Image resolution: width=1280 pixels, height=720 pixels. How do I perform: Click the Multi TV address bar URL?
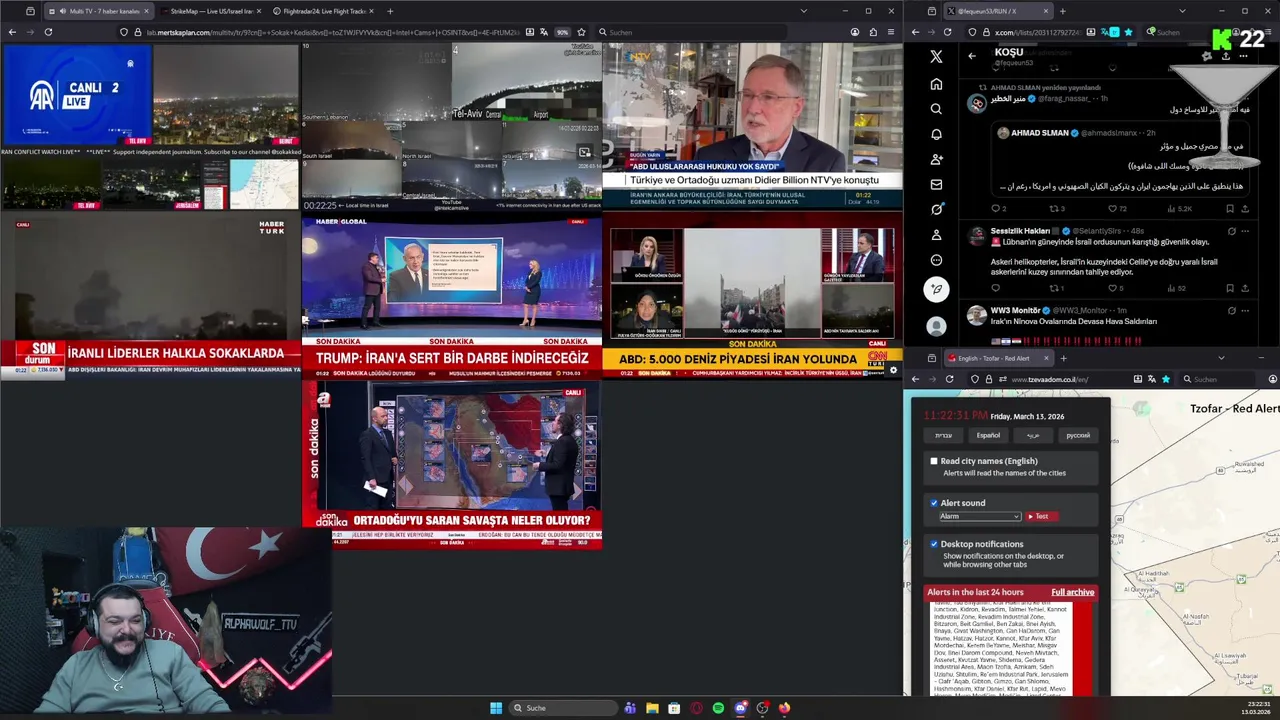[x=332, y=32]
